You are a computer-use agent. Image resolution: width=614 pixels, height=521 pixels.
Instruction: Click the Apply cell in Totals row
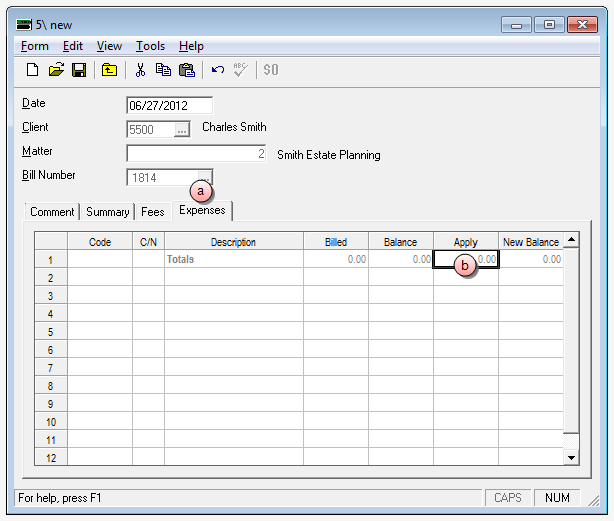pyautogui.click(x=466, y=259)
